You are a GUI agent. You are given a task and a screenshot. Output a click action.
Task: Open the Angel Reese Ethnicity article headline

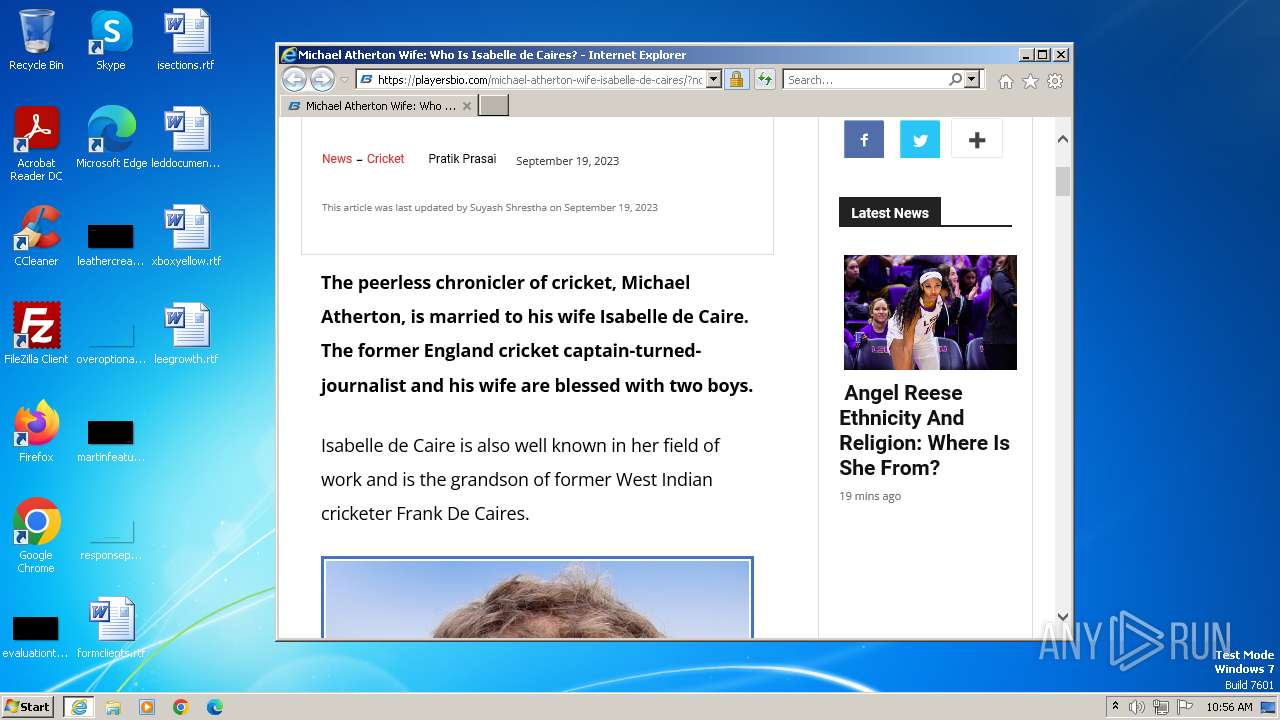click(924, 430)
